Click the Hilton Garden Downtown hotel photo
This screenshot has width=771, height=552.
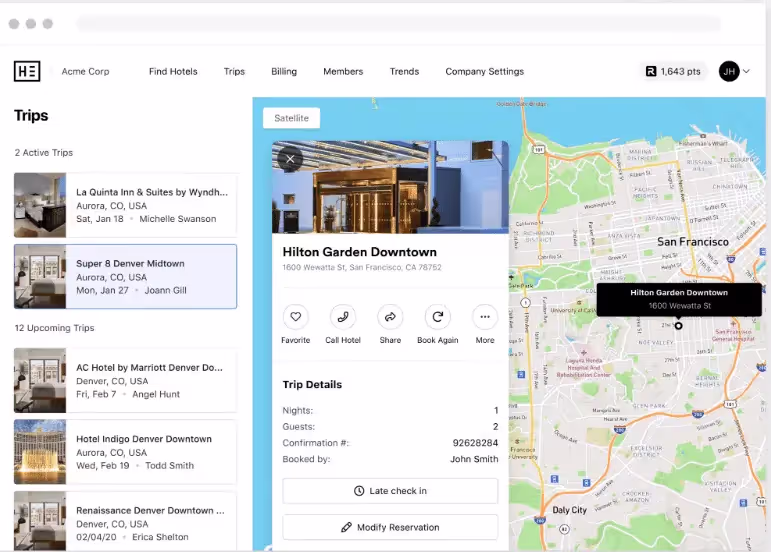point(390,187)
